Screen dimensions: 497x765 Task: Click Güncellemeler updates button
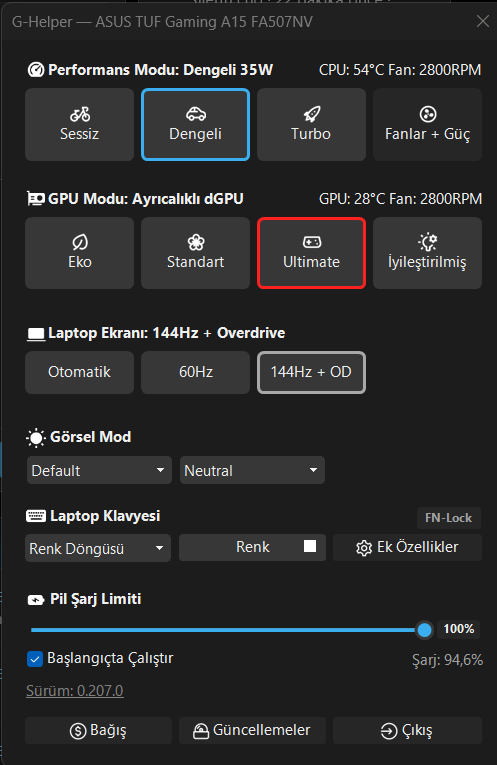252,730
